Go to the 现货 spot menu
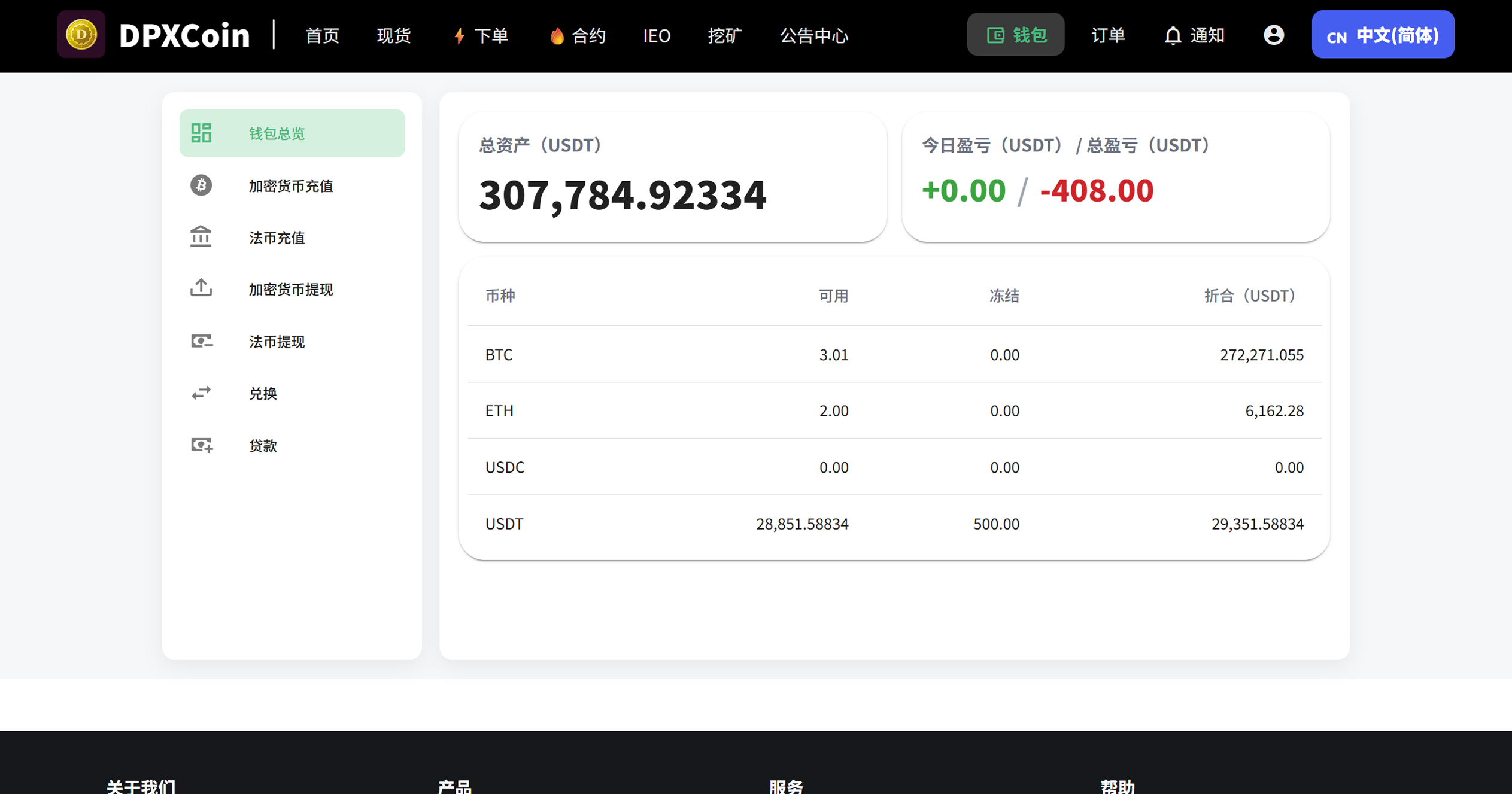The height and width of the screenshot is (794, 1512). click(394, 35)
